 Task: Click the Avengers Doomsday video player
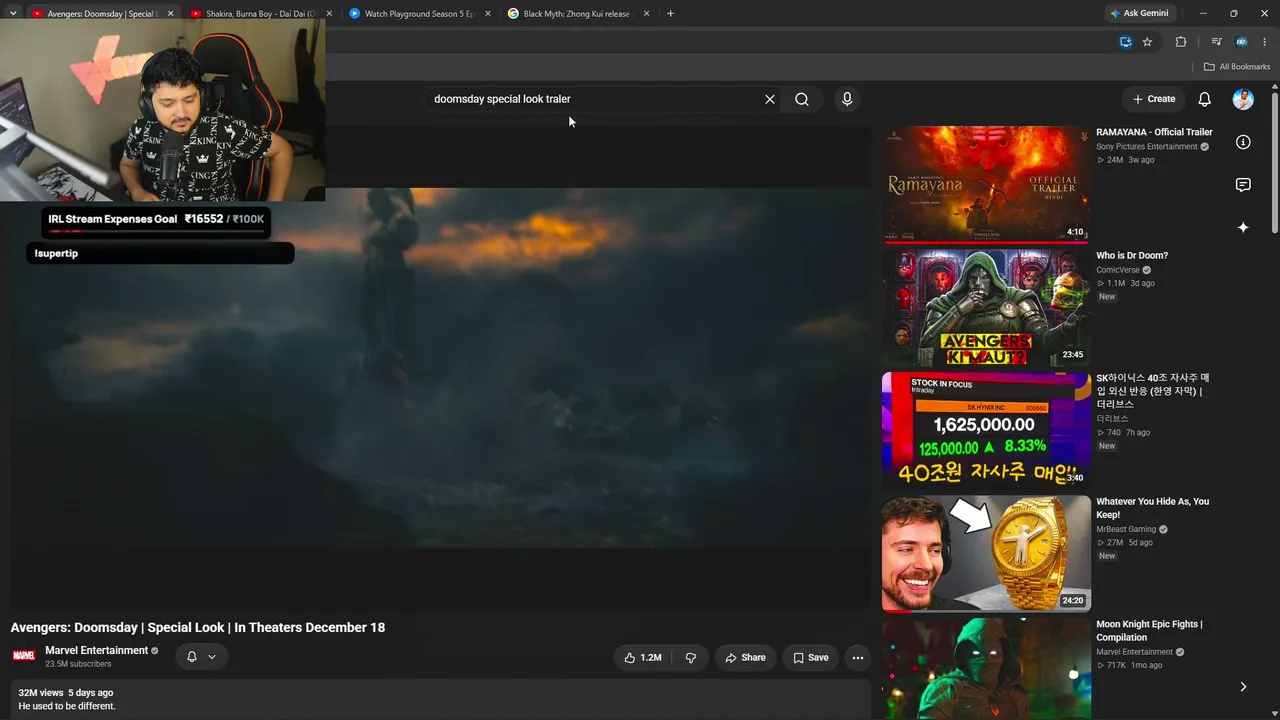point(440,368)
